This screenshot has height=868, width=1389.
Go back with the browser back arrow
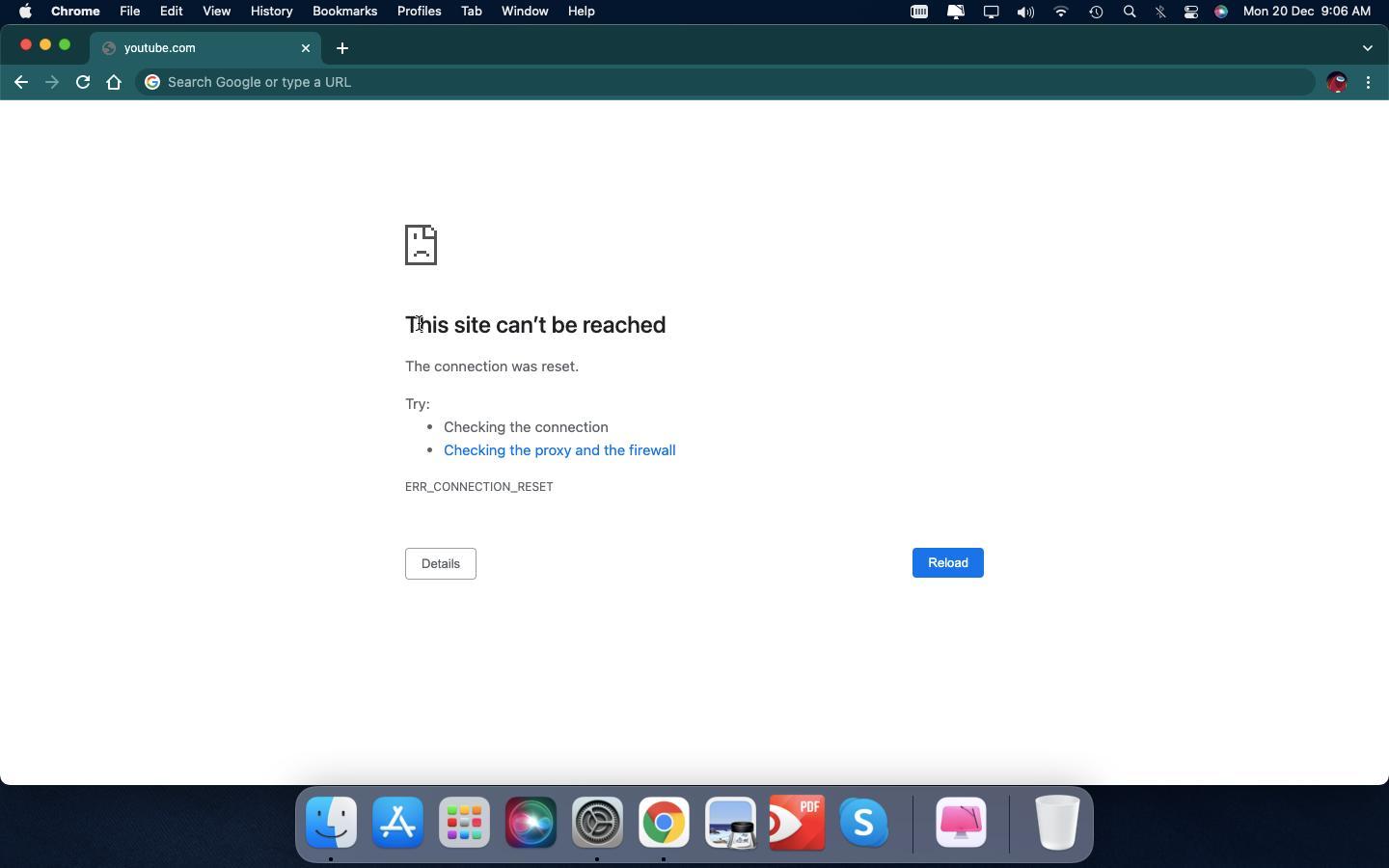(21, 82)
